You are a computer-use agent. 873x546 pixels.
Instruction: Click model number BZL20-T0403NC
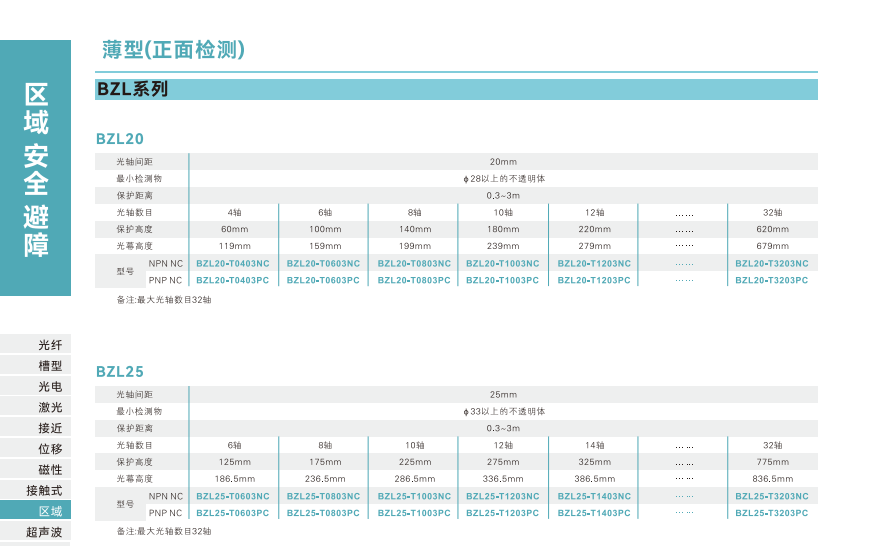[x=232, y=264]
